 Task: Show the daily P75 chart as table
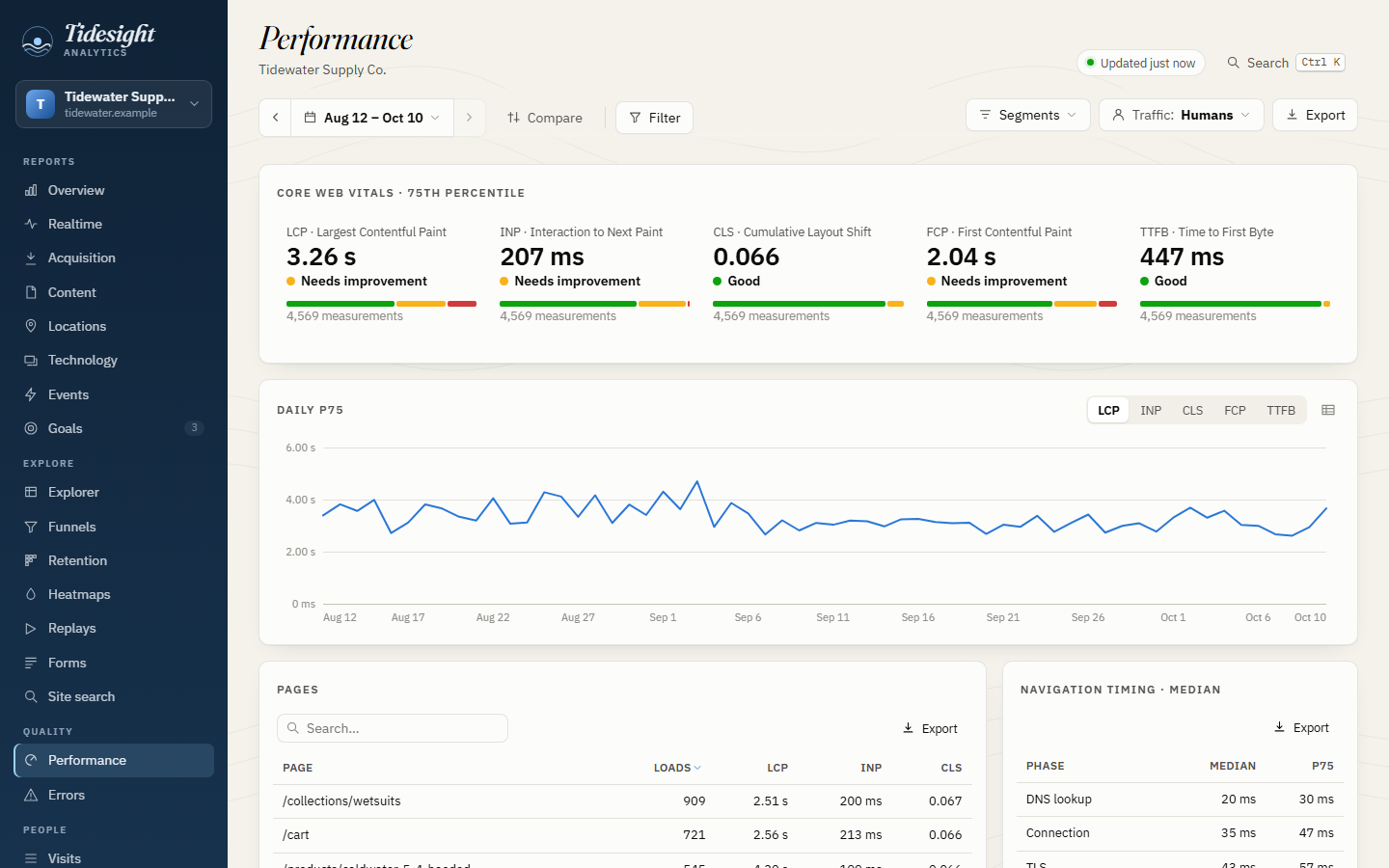(x=1328, y=410)
